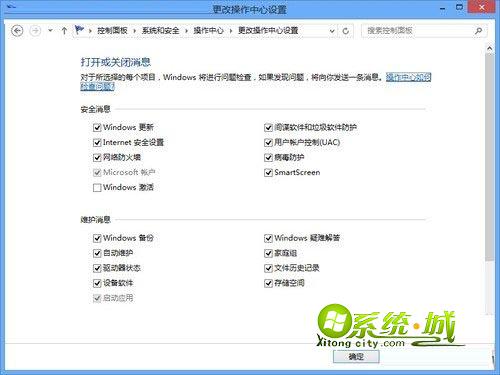Screen dimensions: 500x375
Task: Refresh the address bar
Action: pyautogui.click(x=346, y=31)
